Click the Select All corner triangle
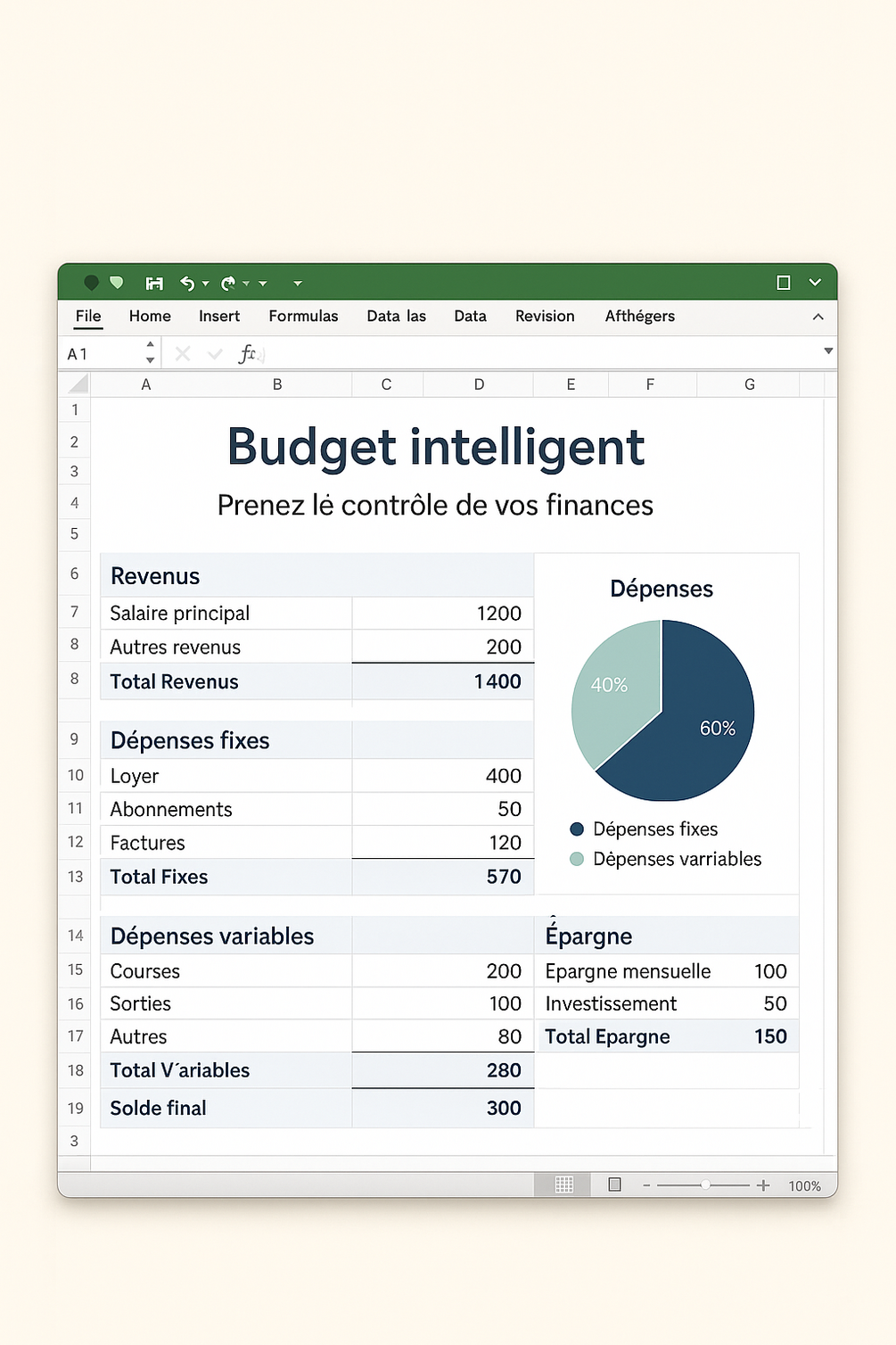The width and height of the screenshot is (896, 1345). click(x=78, y=384)
